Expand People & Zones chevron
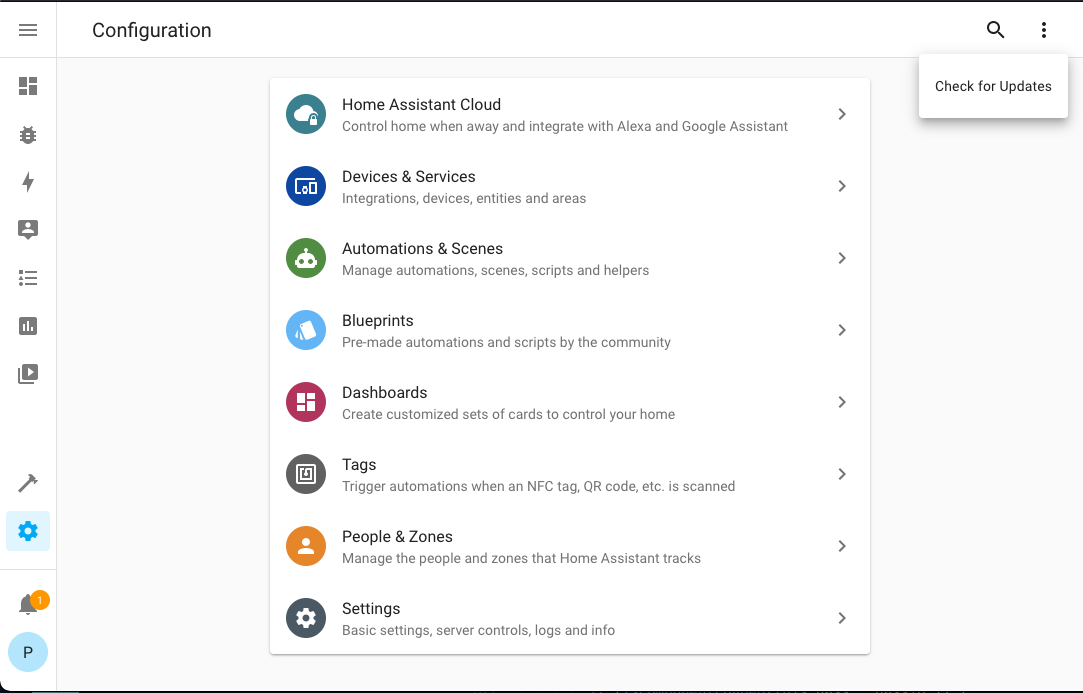 [x=842, y=546]
